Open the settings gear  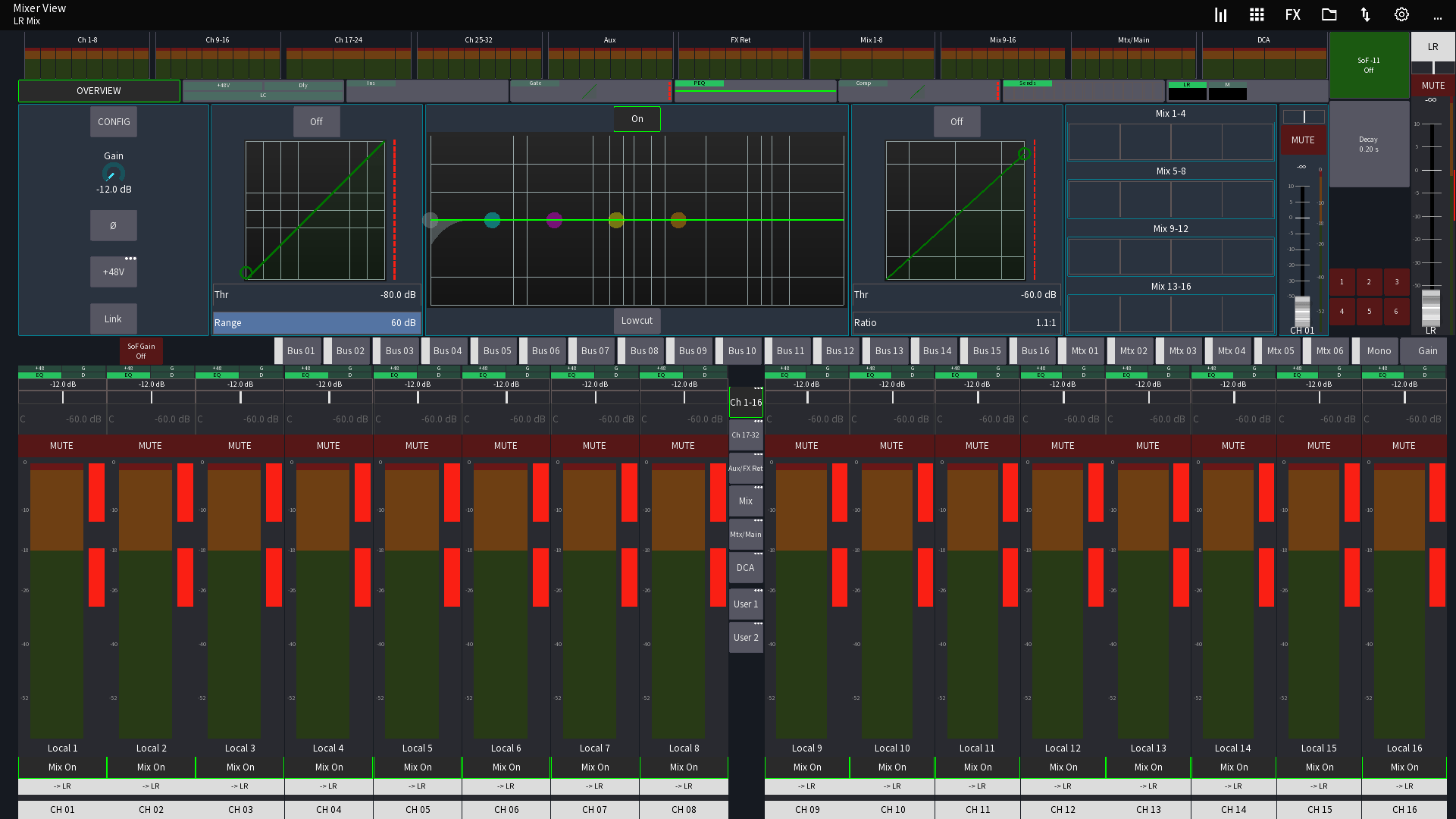1401,14
